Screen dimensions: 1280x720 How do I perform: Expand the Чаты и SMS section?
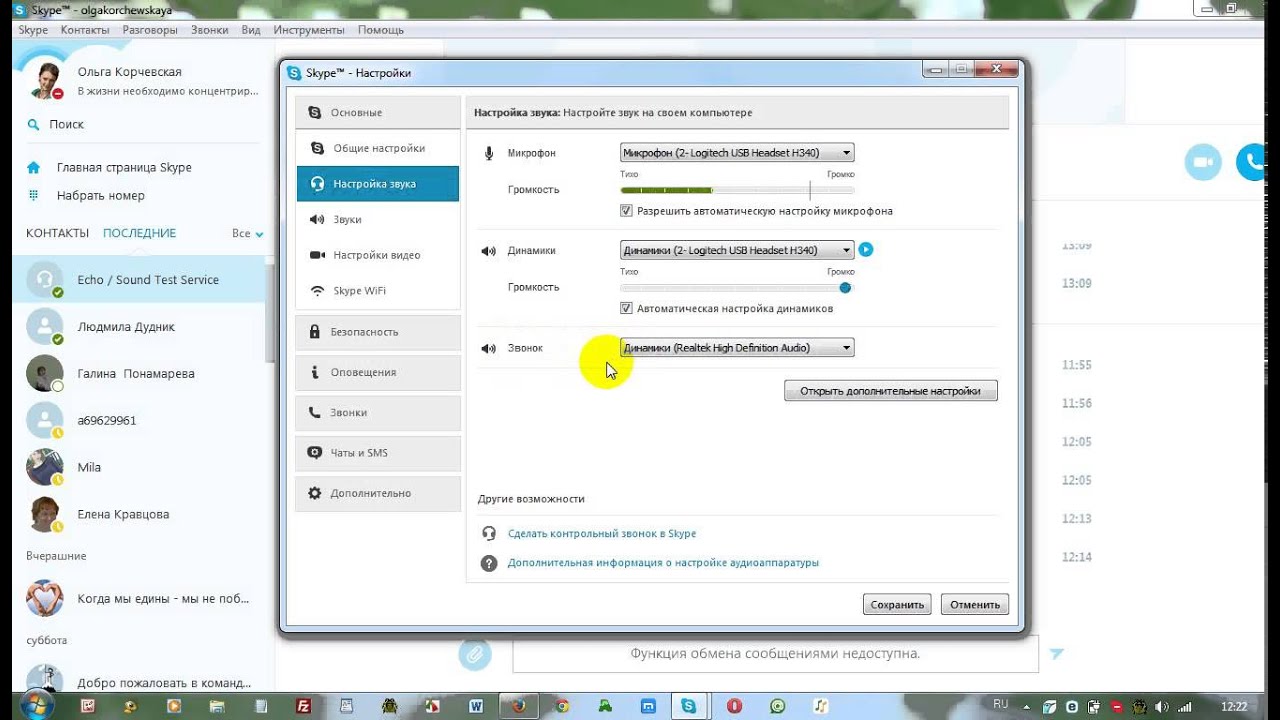tap(378, 453)
